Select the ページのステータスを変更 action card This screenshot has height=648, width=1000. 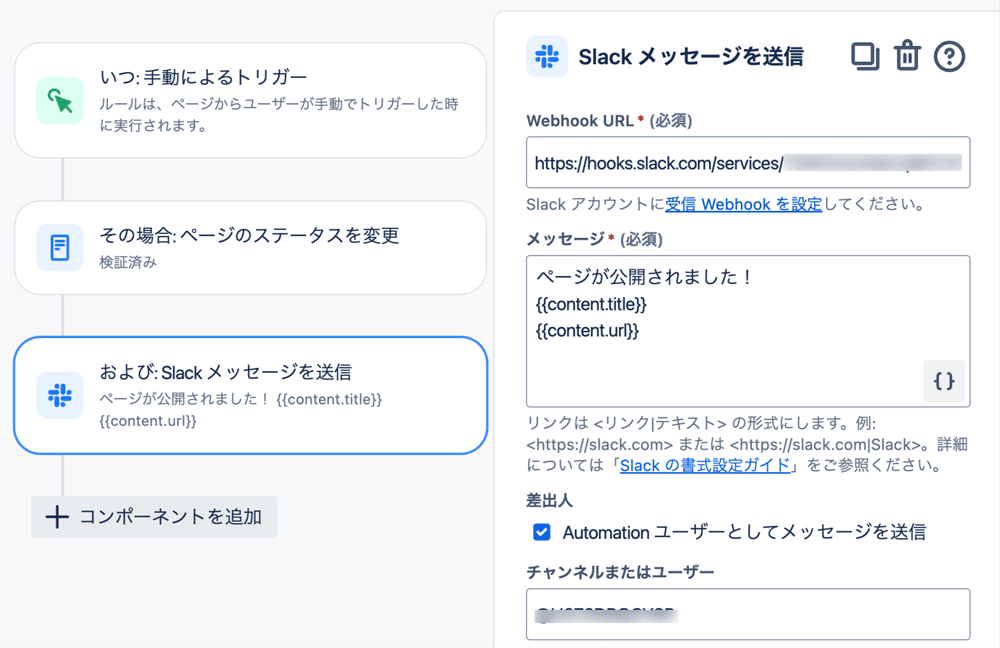pos(251,247)
